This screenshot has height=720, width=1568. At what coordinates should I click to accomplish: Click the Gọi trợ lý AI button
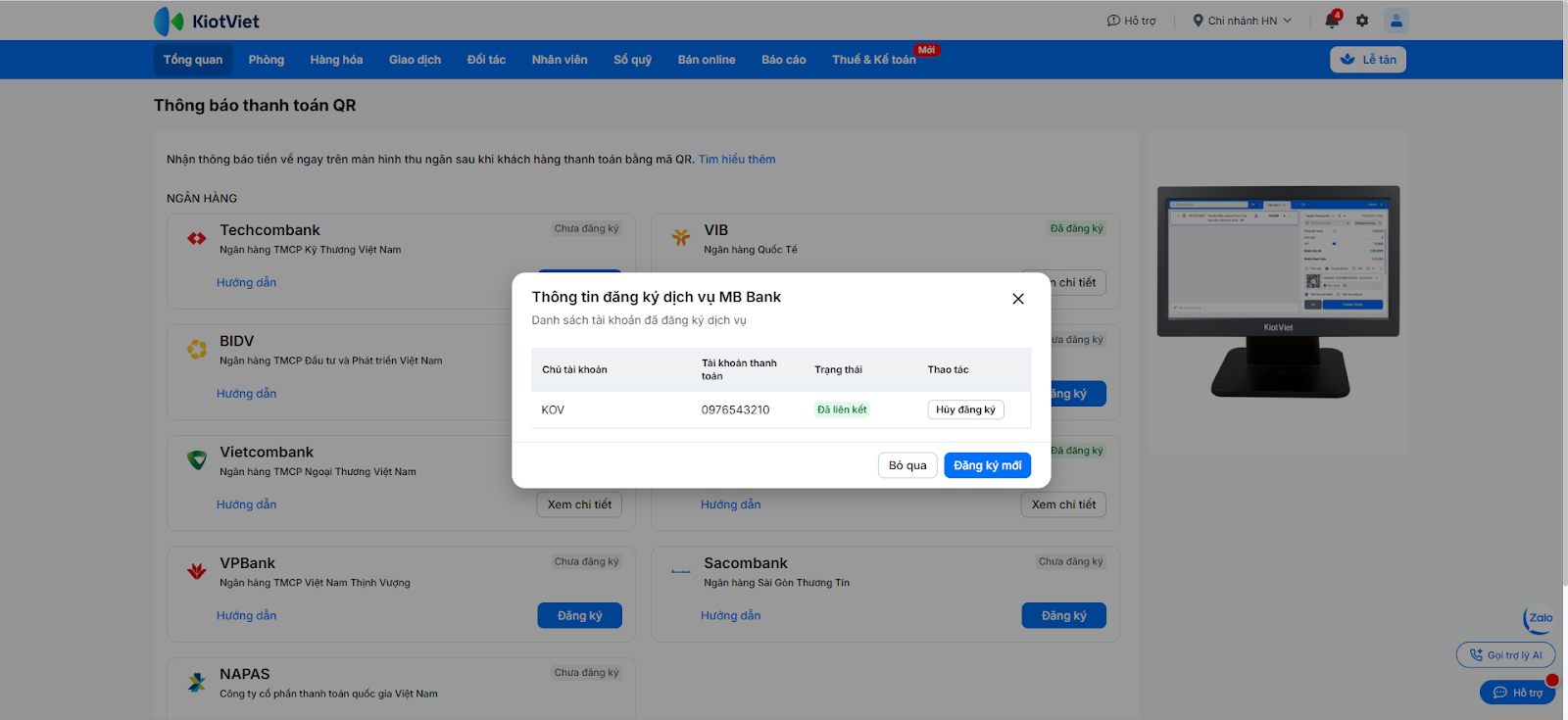tap(1505, 655)
